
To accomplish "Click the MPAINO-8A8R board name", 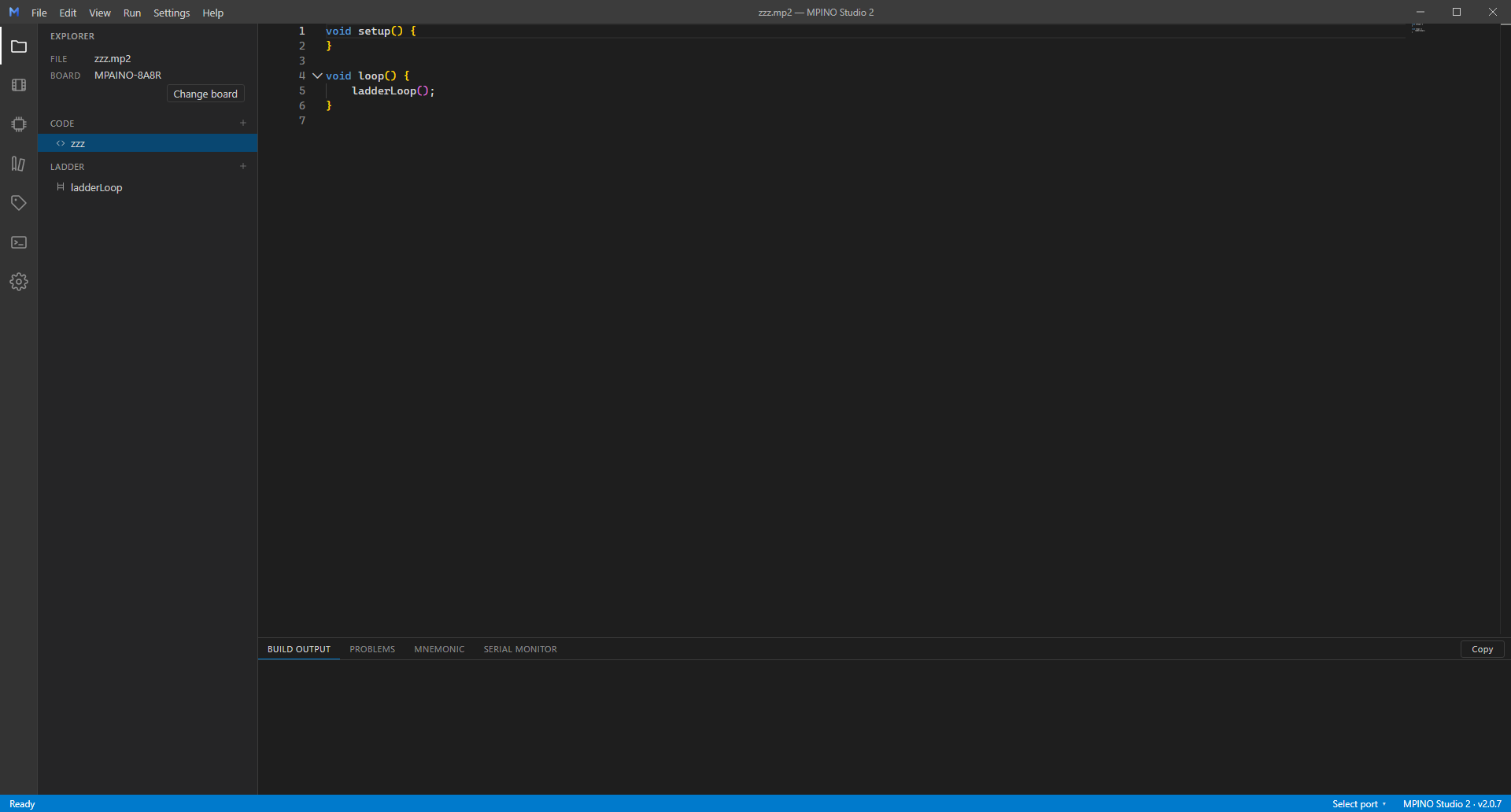I will (127, 76).
